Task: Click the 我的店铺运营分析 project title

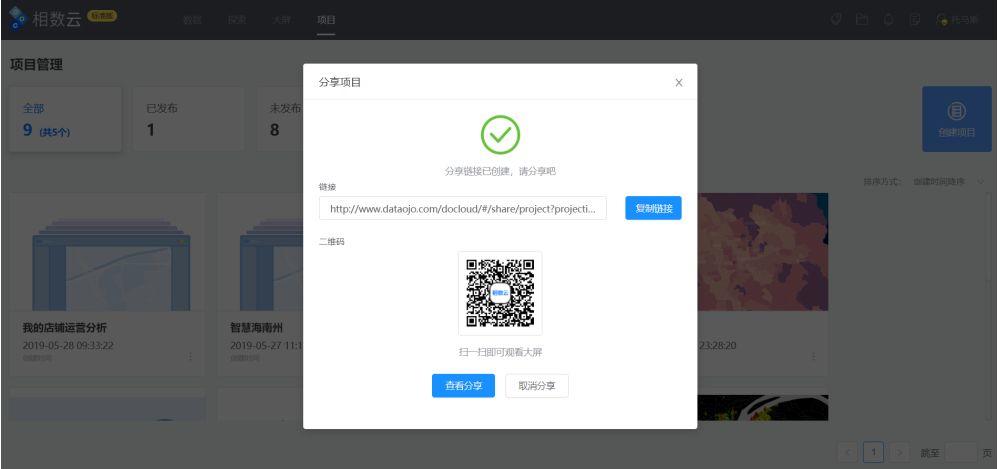Action: pyautogui.click(x=65, y=328)
